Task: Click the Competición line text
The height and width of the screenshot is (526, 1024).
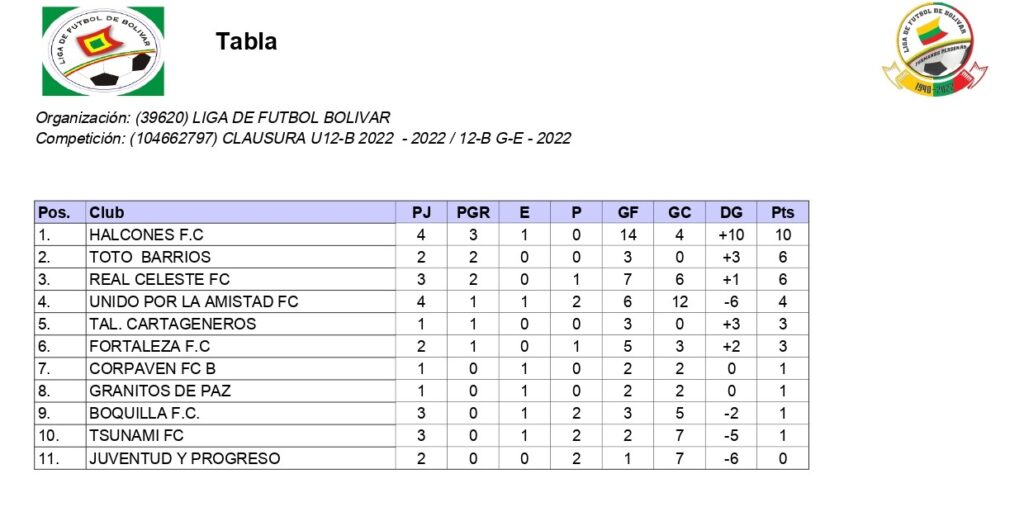Action: [302, 138]
